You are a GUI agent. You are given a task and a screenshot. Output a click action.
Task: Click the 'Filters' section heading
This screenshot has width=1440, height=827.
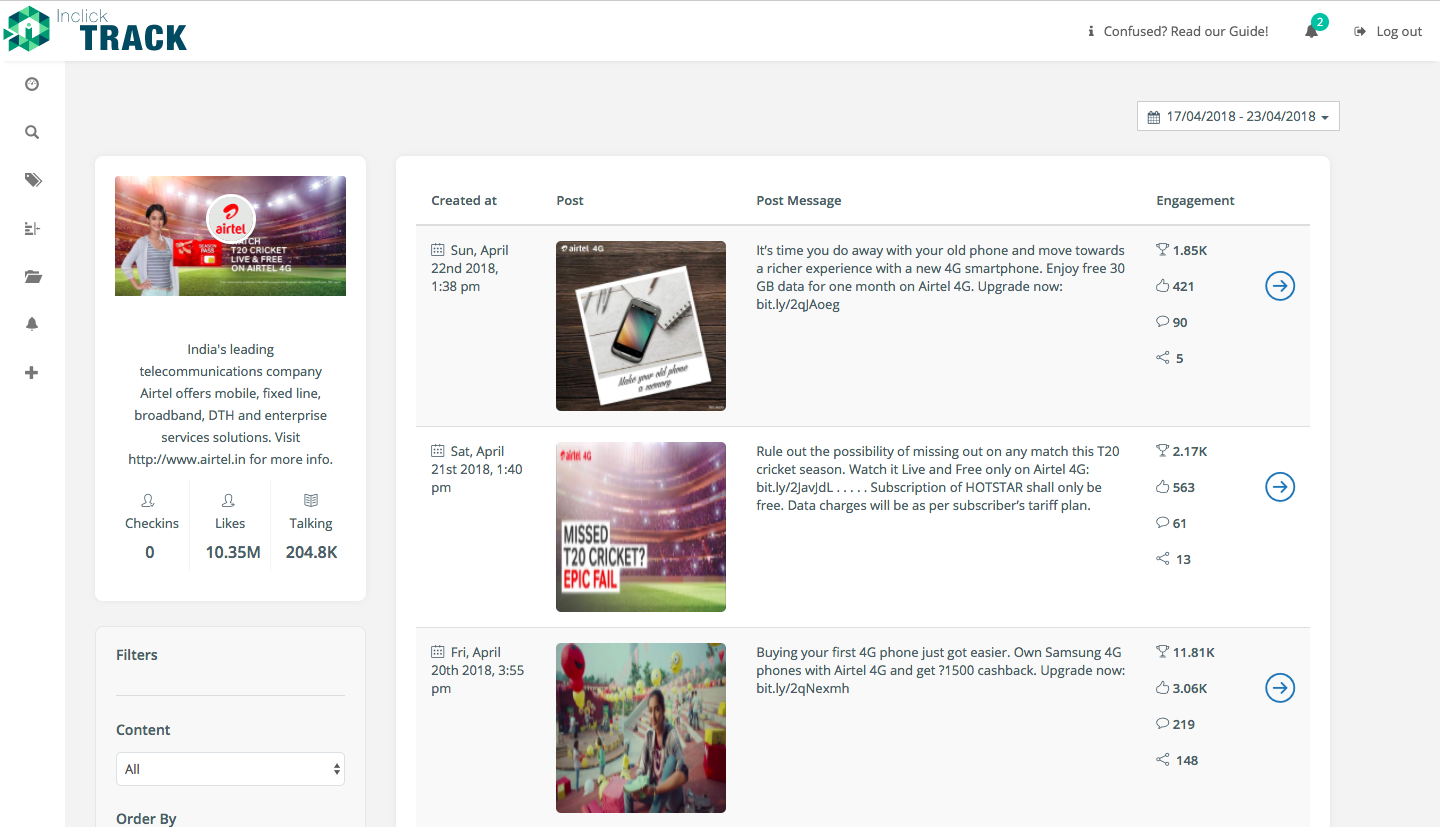[x=137, y=655]
